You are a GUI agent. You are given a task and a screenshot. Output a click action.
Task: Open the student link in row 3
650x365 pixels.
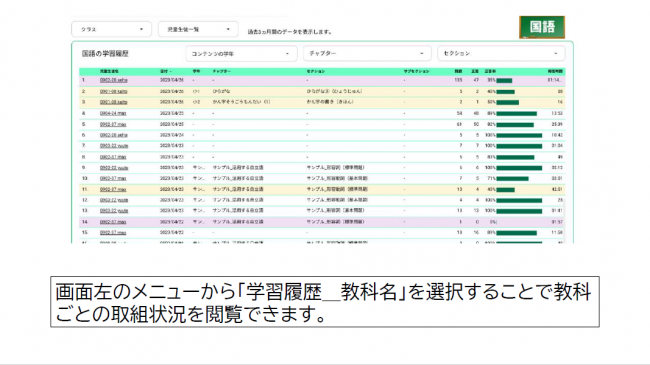point(114,102)
